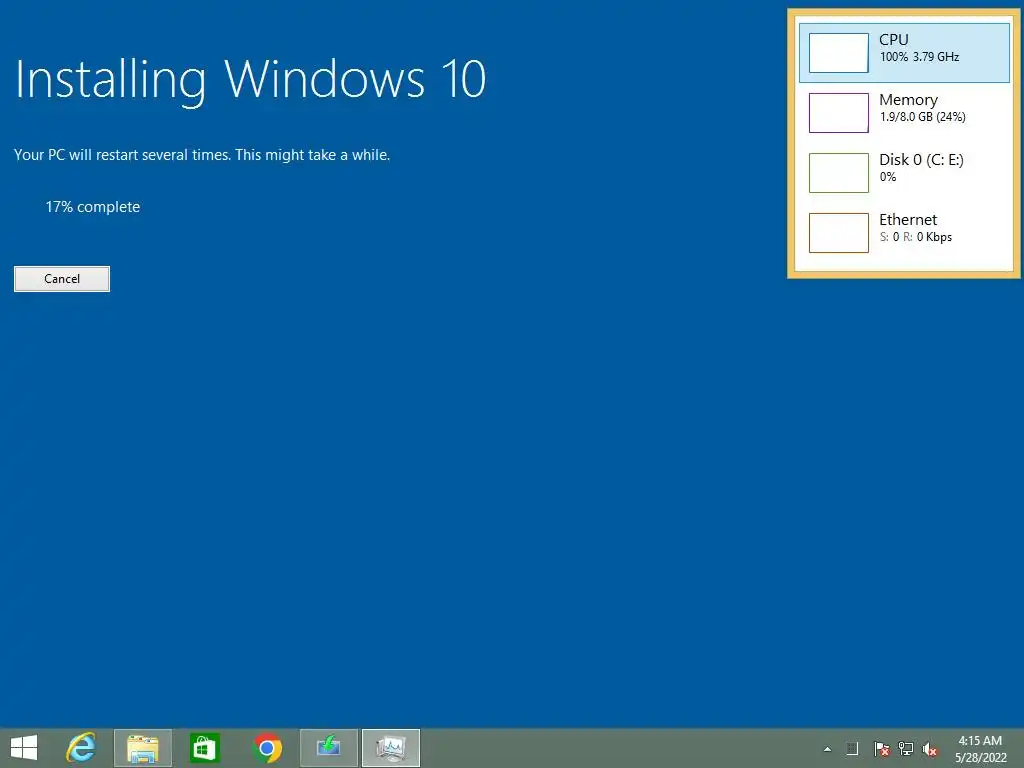Open network status tray icon
The height and width of the screenshot is (768, 1024).
[x=906, y=748]
